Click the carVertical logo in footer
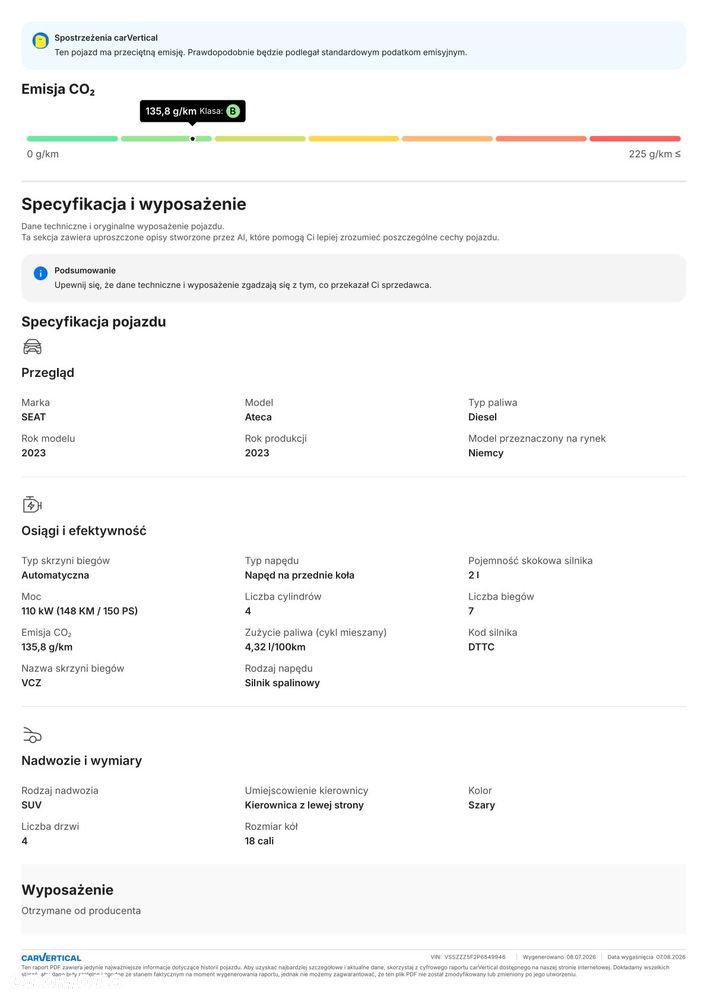The height and width of the screenshot is (999, 707). tap(51, 958)
